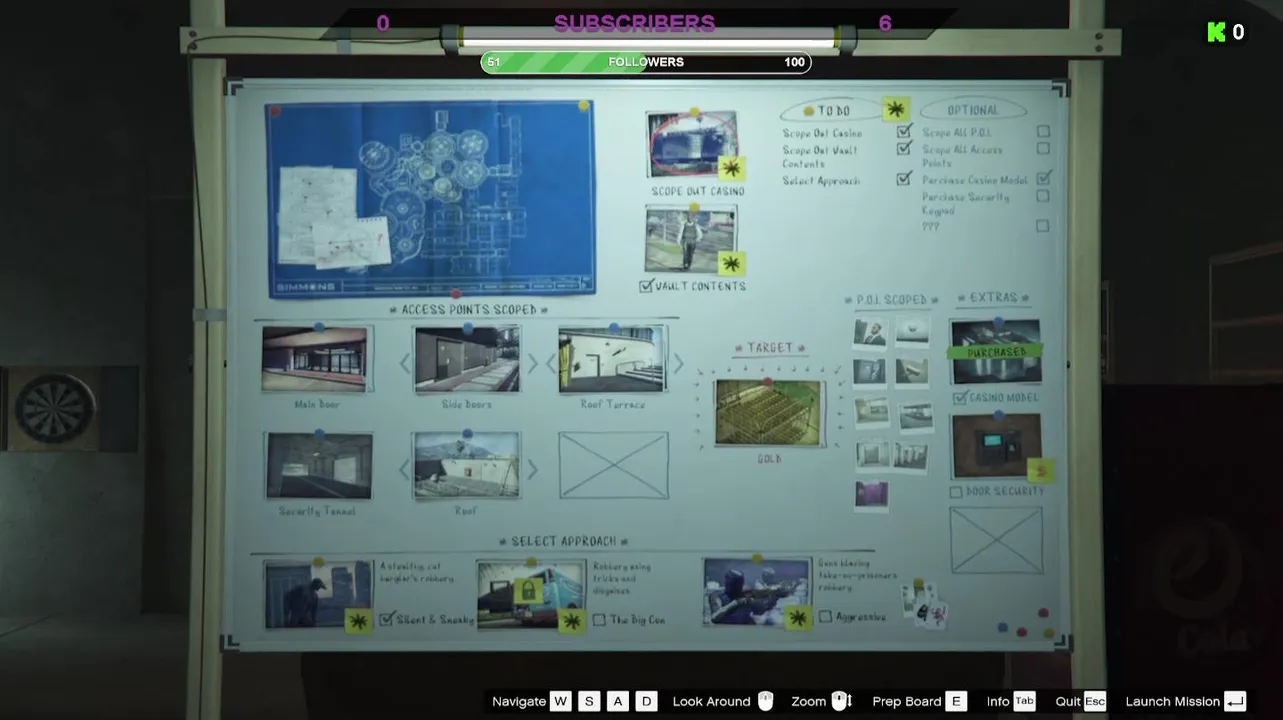Click the Zoom mouse scroll icon
This screenshot has width=1283, height=720.
click(x=842, y=701)
